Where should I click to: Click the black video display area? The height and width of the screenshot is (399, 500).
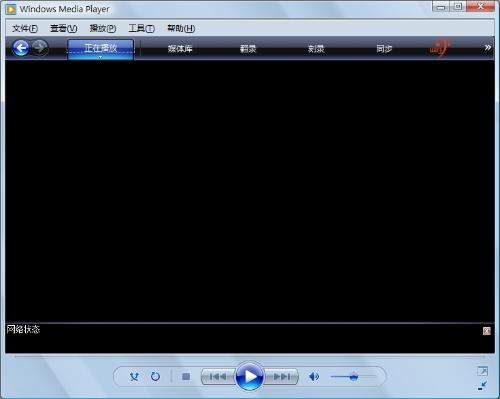pyautogui.click(x=250, y=191)
